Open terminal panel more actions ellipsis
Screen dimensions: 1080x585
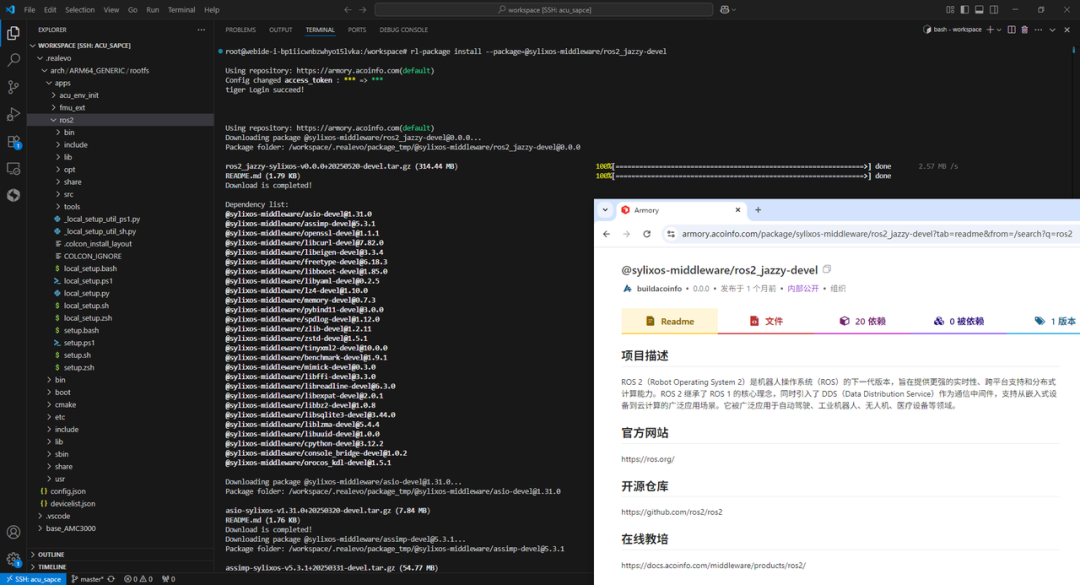[1038, 30]
